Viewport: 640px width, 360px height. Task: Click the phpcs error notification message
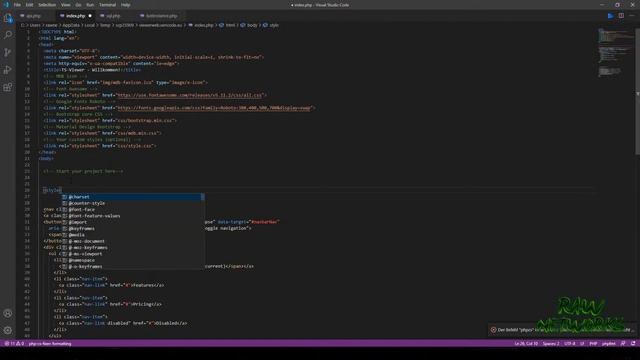point(563,330)
